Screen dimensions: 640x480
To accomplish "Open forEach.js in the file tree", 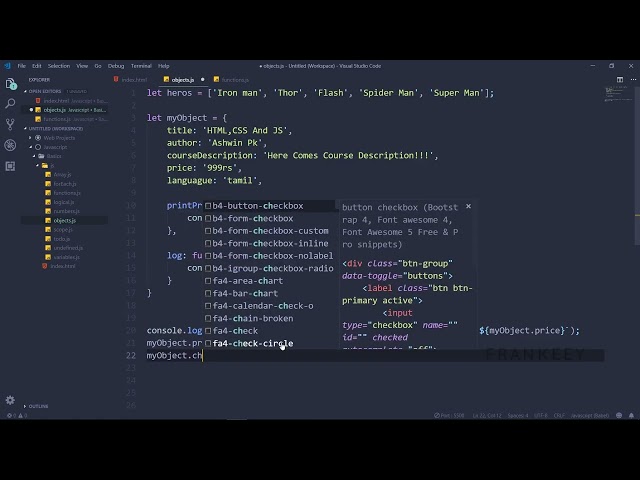I will tap(64, 184).
